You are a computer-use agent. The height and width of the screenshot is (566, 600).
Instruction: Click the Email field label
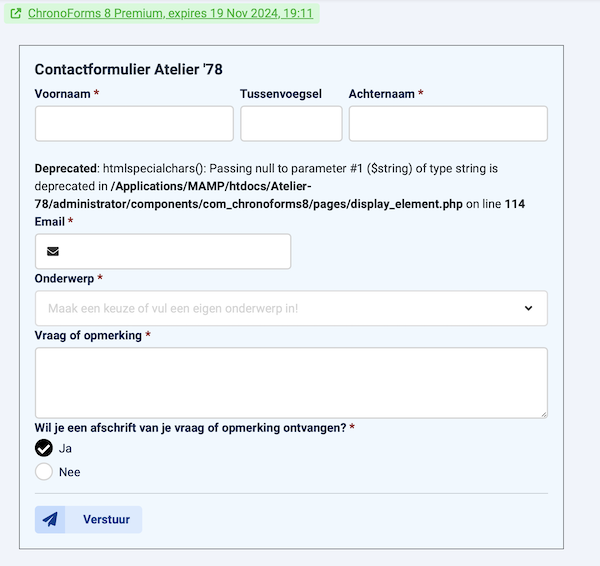pos(51,221)
